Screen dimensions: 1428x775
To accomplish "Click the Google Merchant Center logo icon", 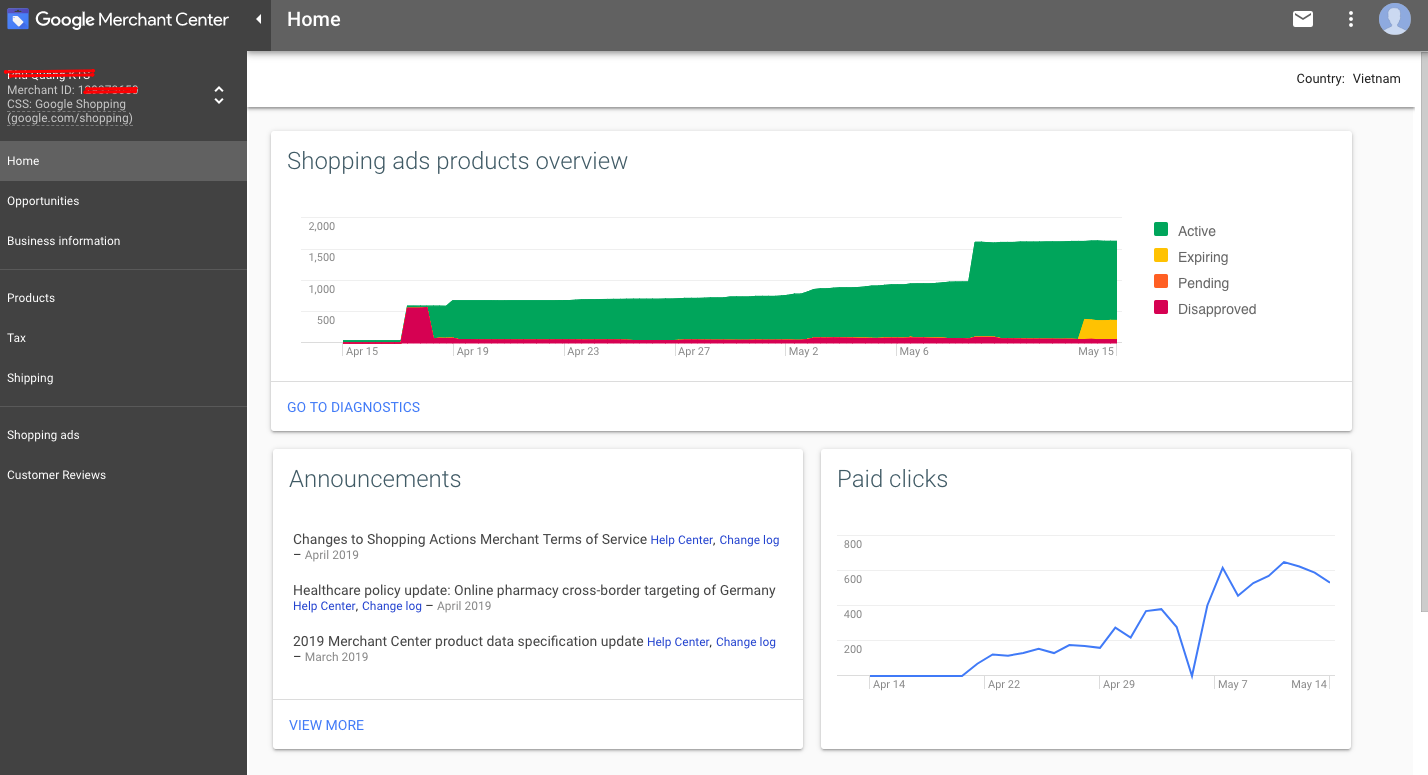I will [x=18, y=19].
